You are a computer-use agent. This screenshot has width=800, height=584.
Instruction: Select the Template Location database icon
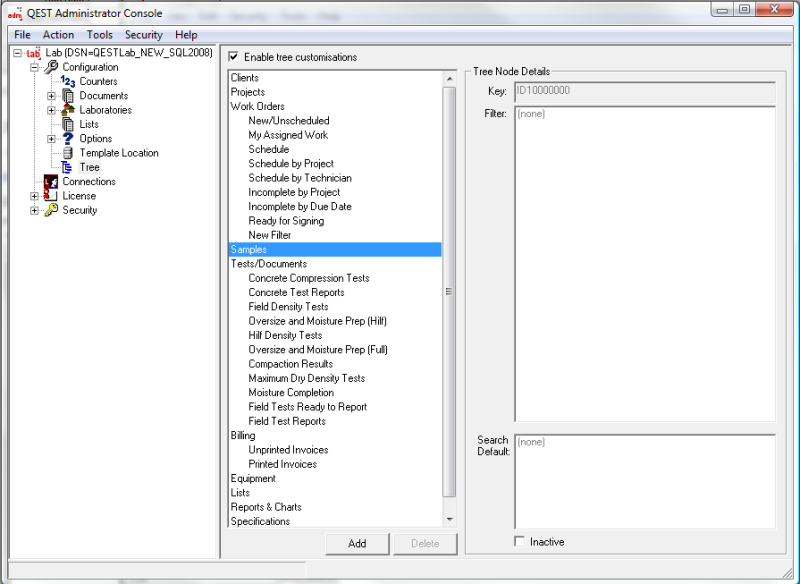[69, 153]
